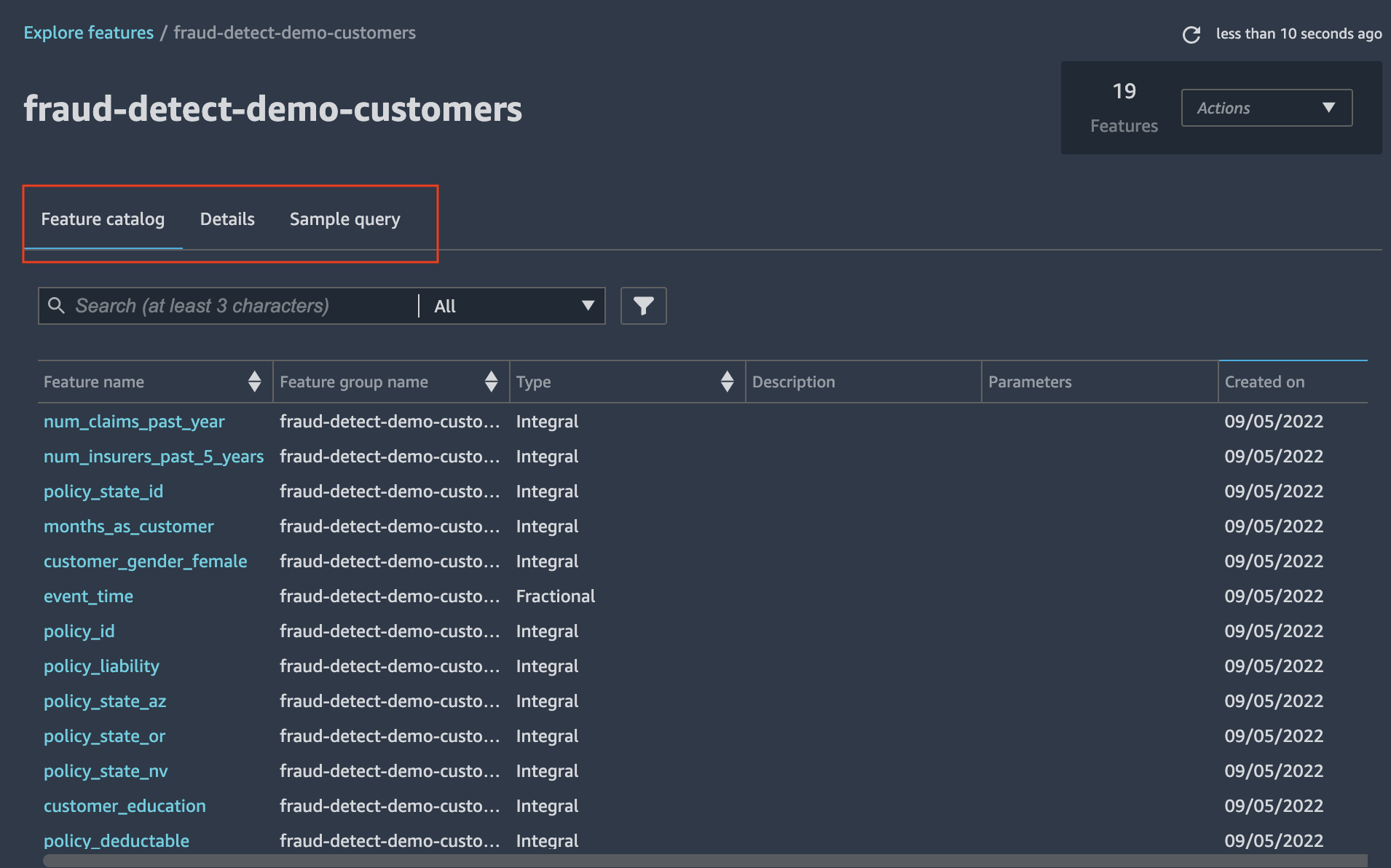Click the search magnifier icon

point(56,305)
